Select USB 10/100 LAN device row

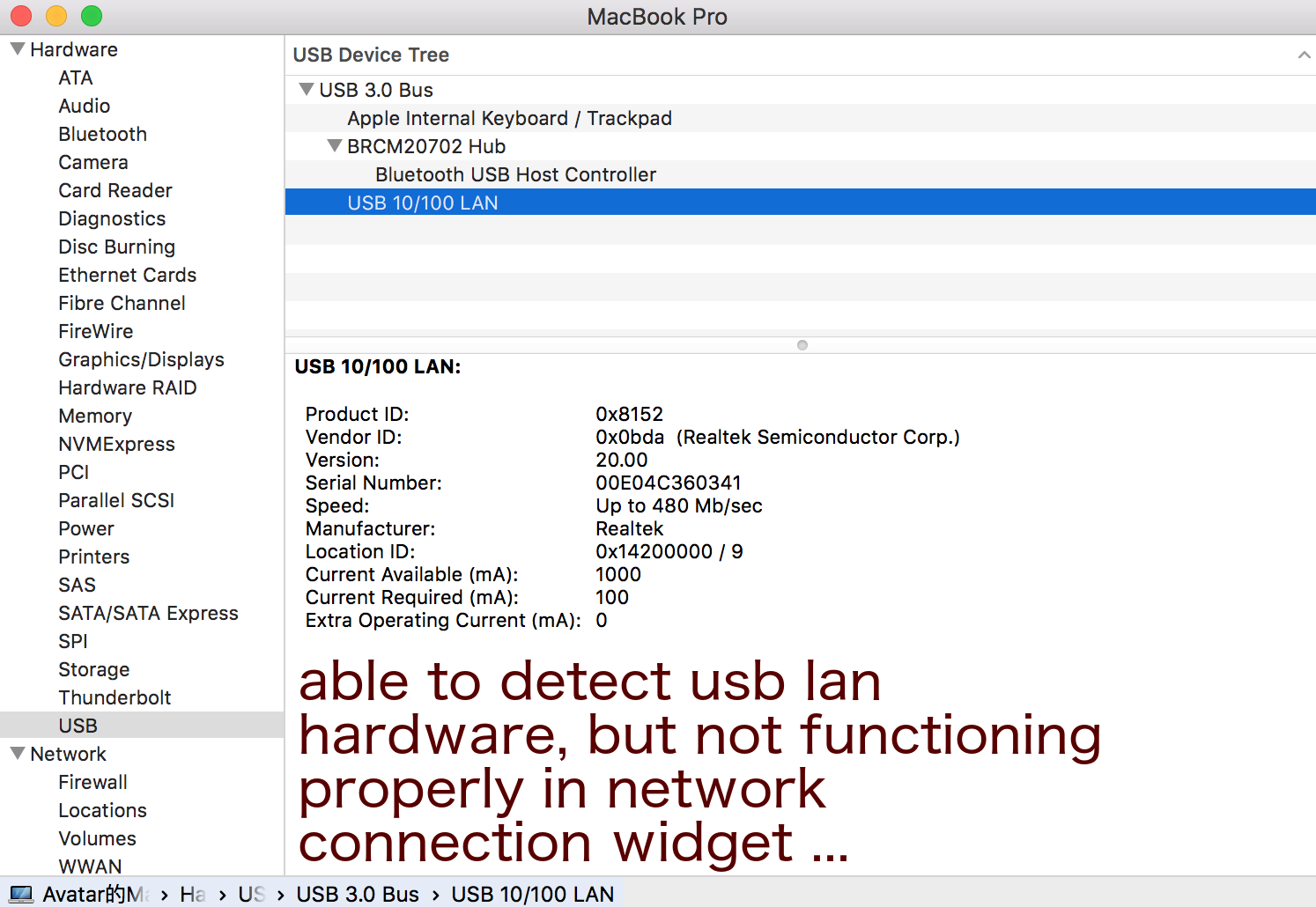(x=801, y=203)
